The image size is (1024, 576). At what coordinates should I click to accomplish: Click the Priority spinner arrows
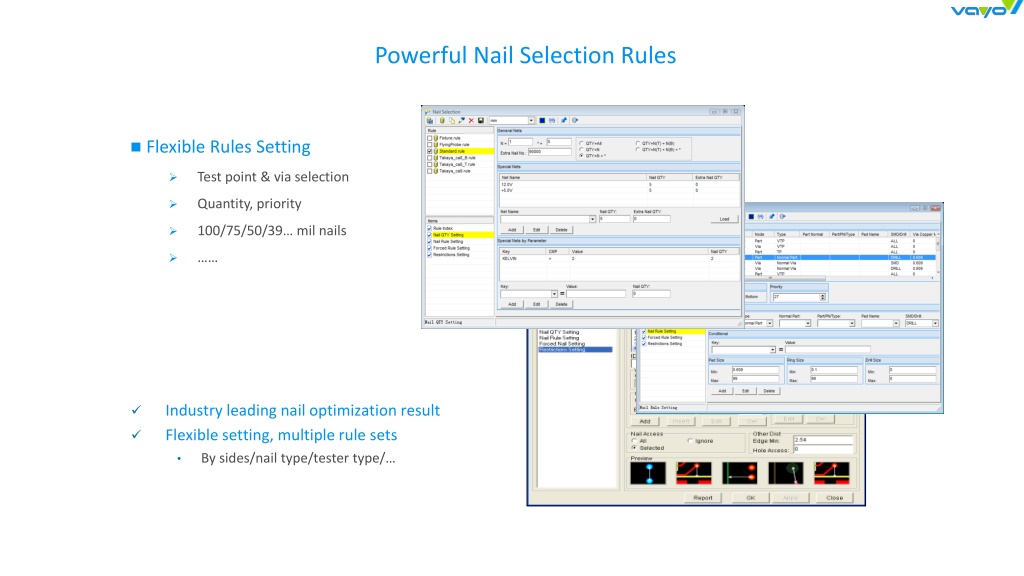click(823, 297)
